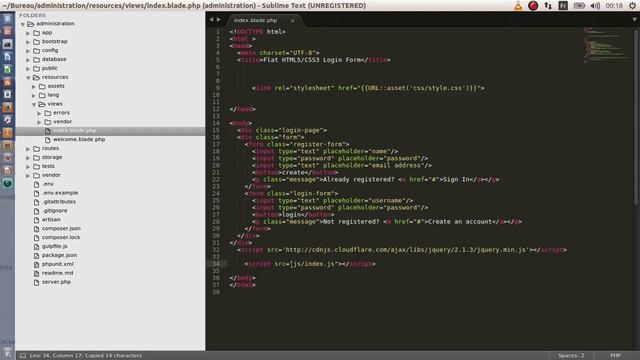Open the .gitattributes file

coord(59,202)
